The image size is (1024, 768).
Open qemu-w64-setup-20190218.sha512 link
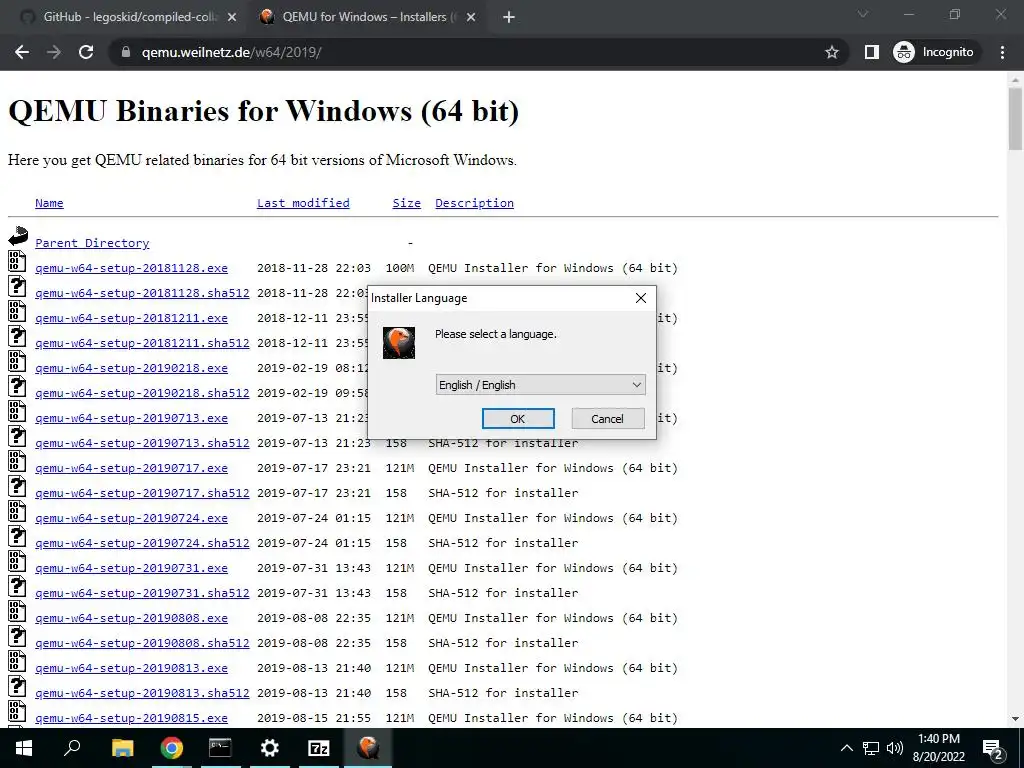[142, 393]
